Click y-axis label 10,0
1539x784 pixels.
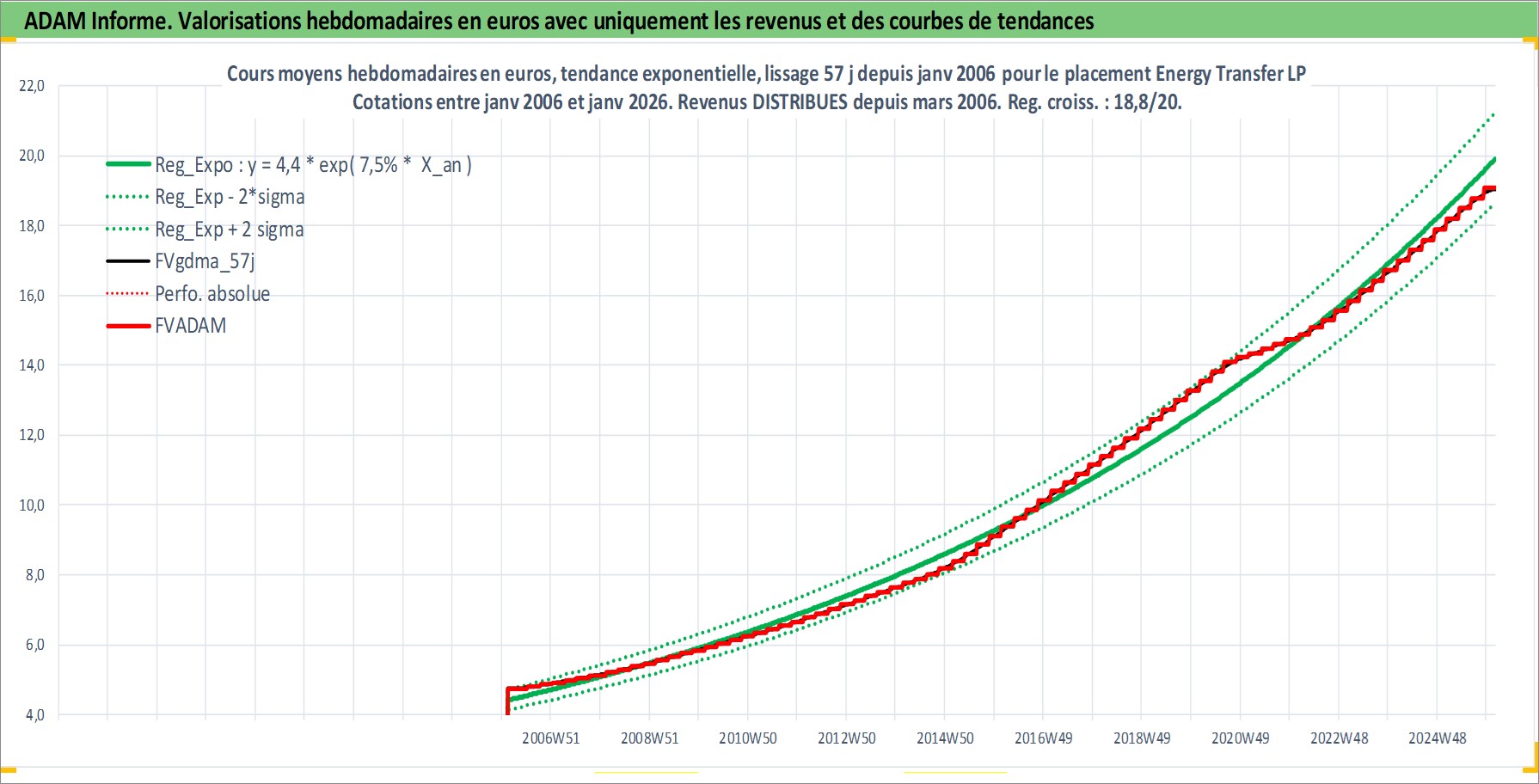[x=32, y=505]
